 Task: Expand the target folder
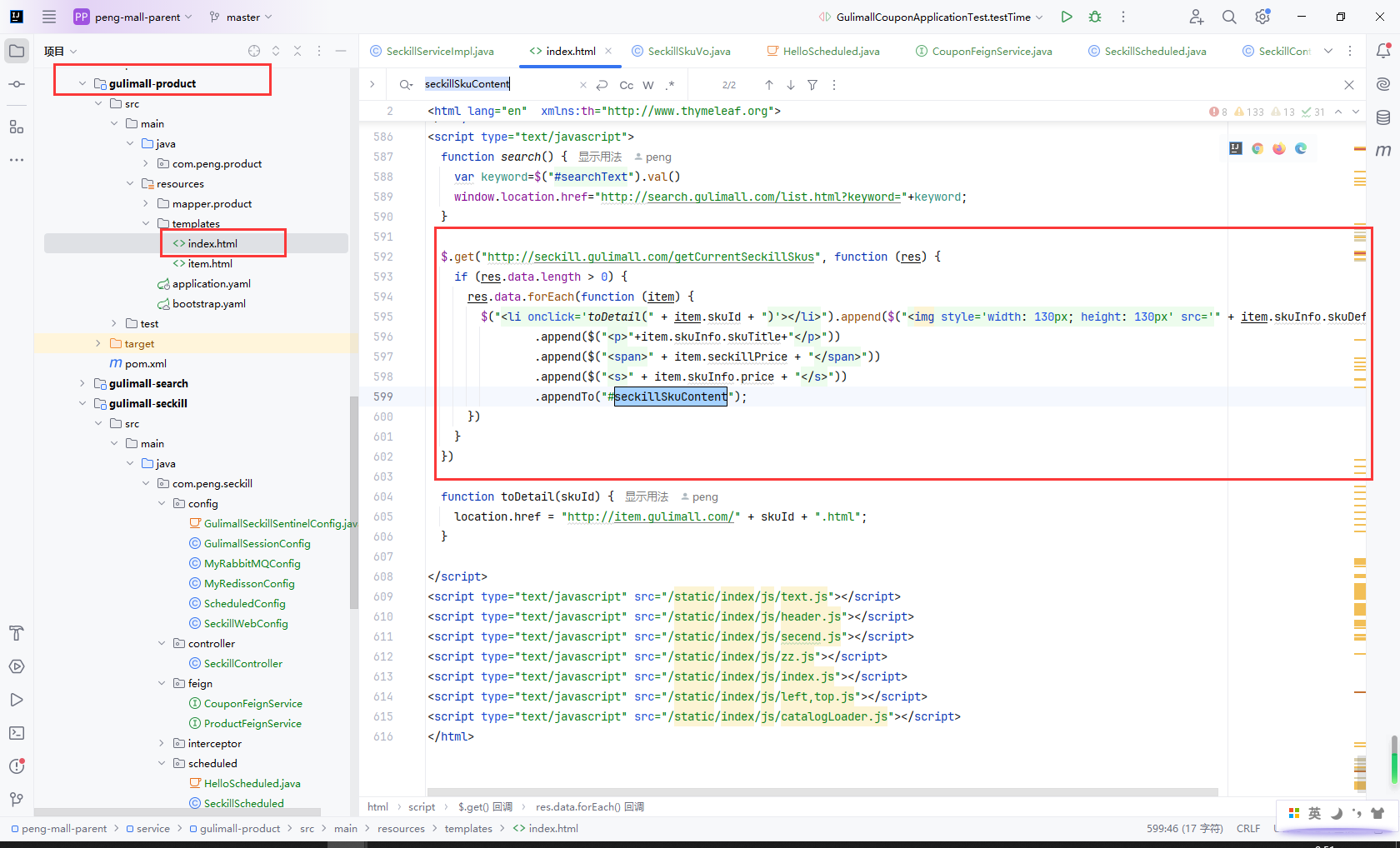tap(97, 343)
